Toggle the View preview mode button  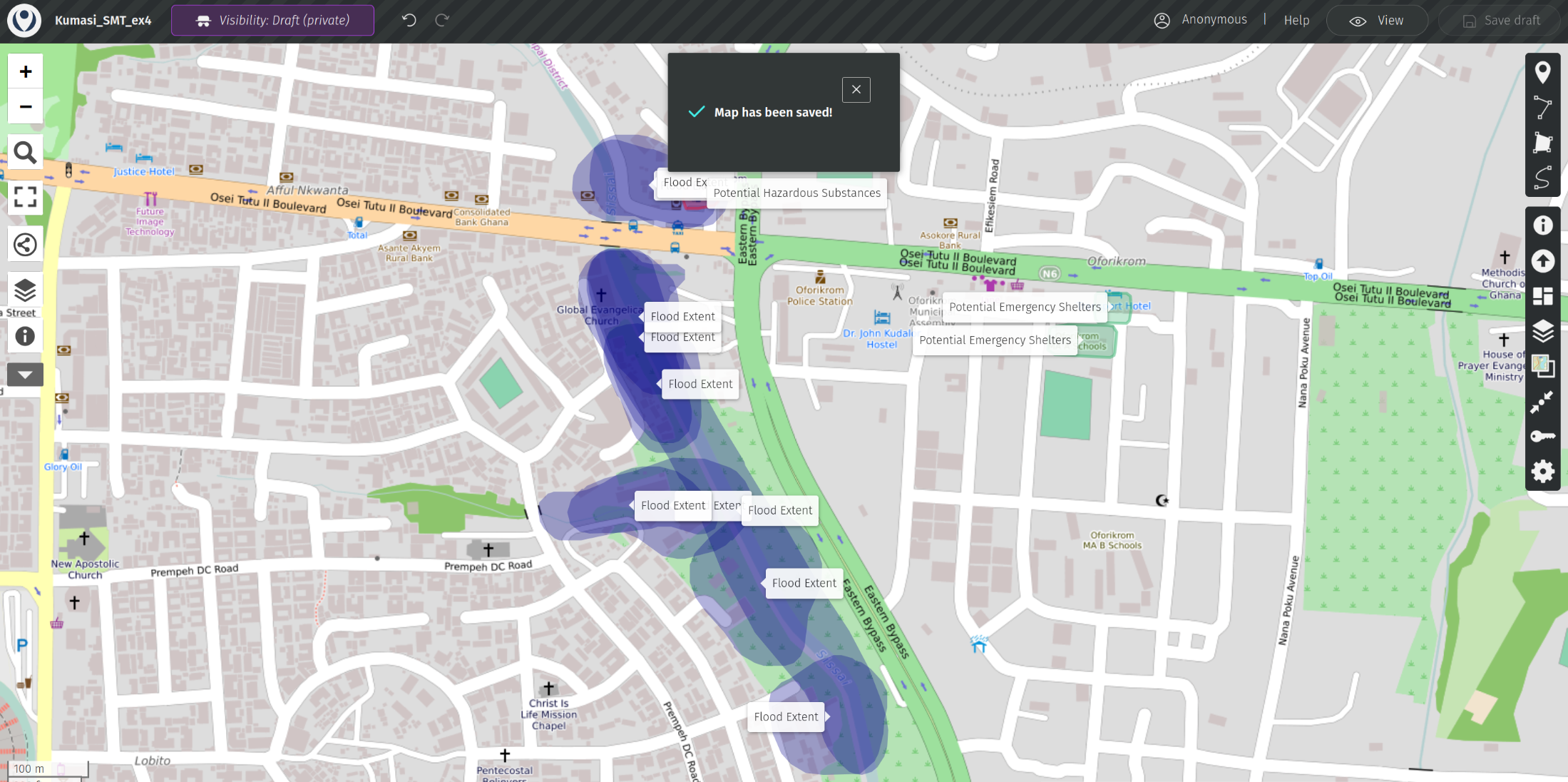click(x=1376, y=21)
